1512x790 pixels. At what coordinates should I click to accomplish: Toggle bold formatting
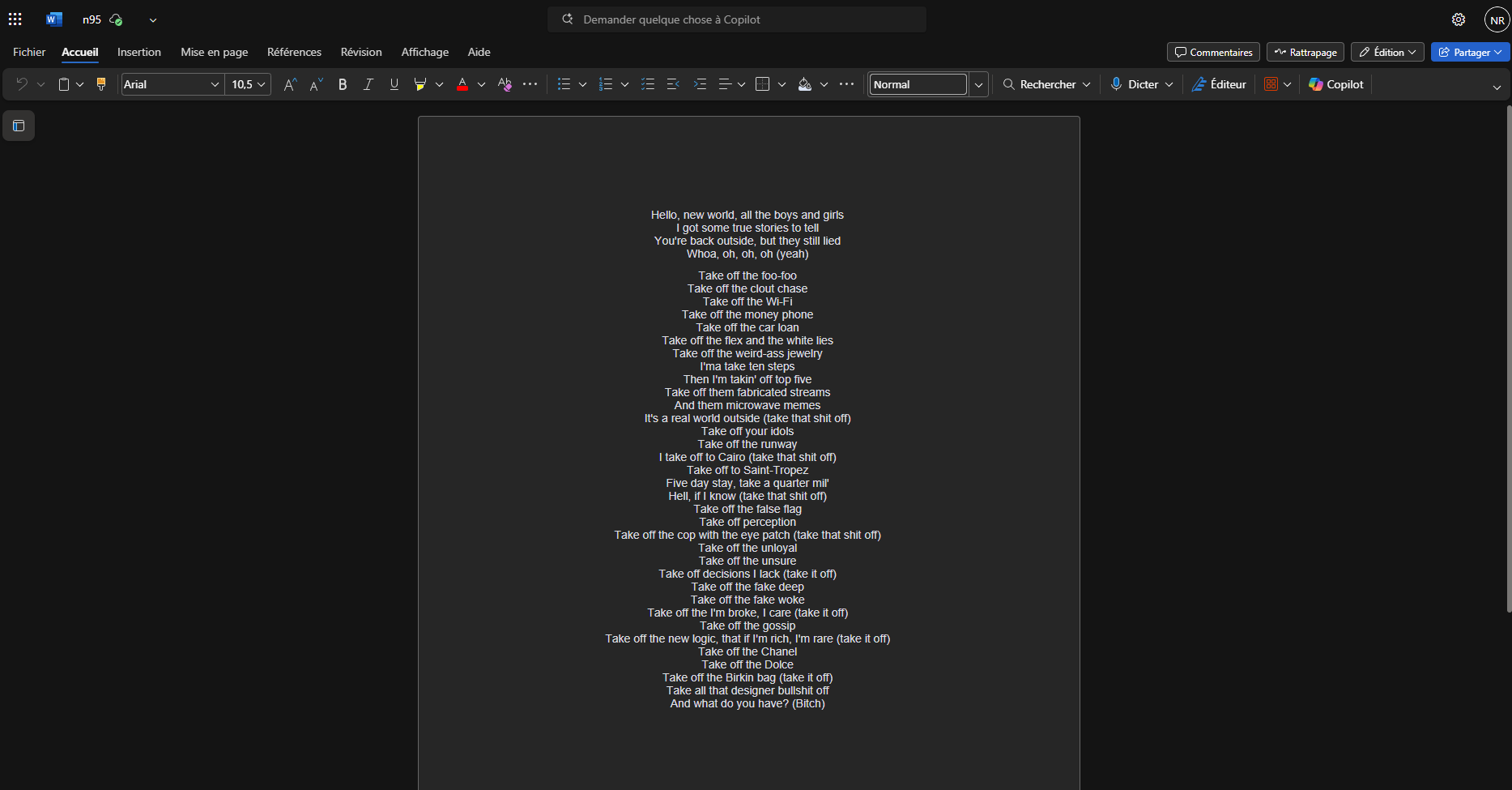coord(343,84)
